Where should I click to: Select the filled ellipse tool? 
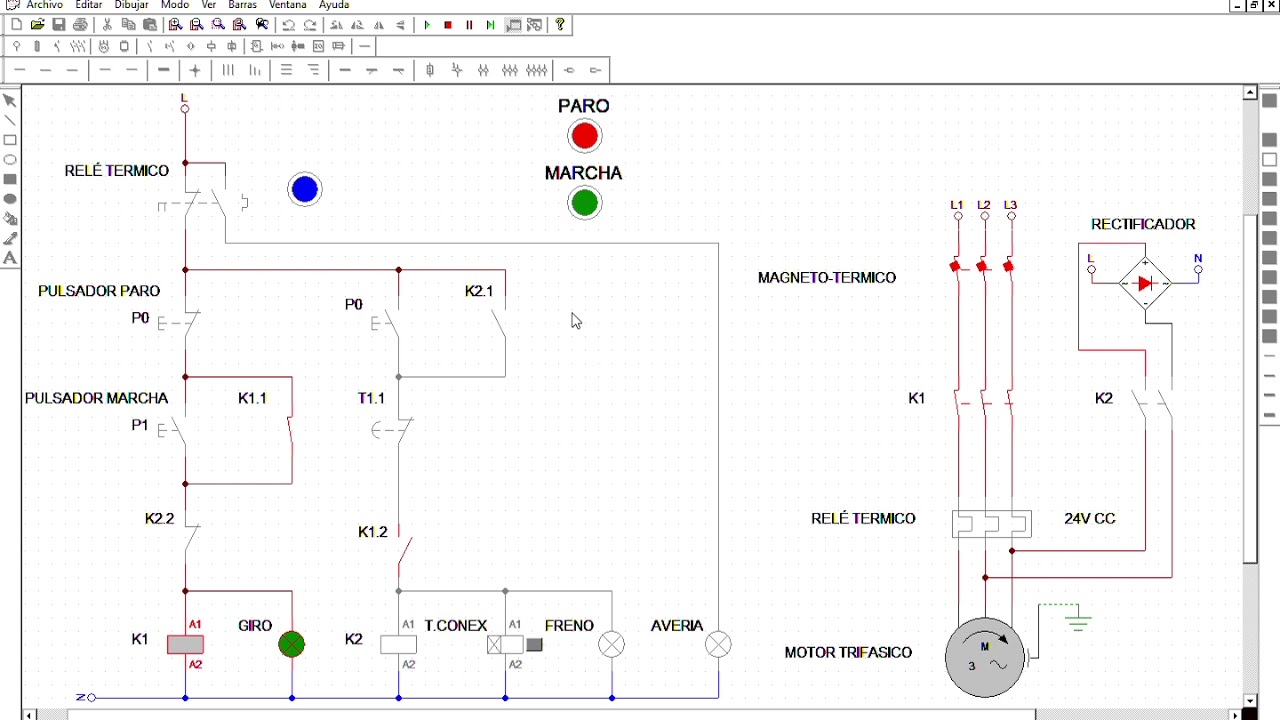pos(10,199)
